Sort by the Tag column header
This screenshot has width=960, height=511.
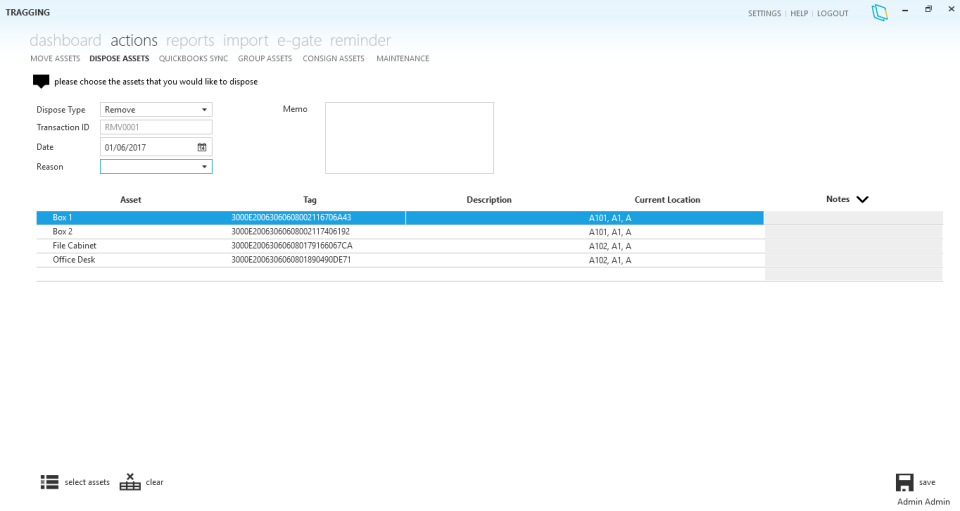(310, 200)
